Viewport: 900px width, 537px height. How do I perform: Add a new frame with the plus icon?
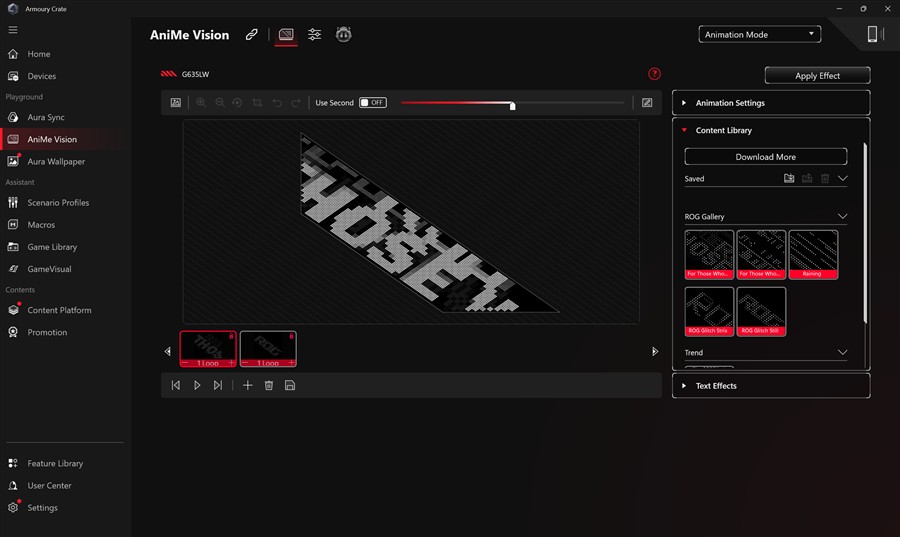pos(248,385)
